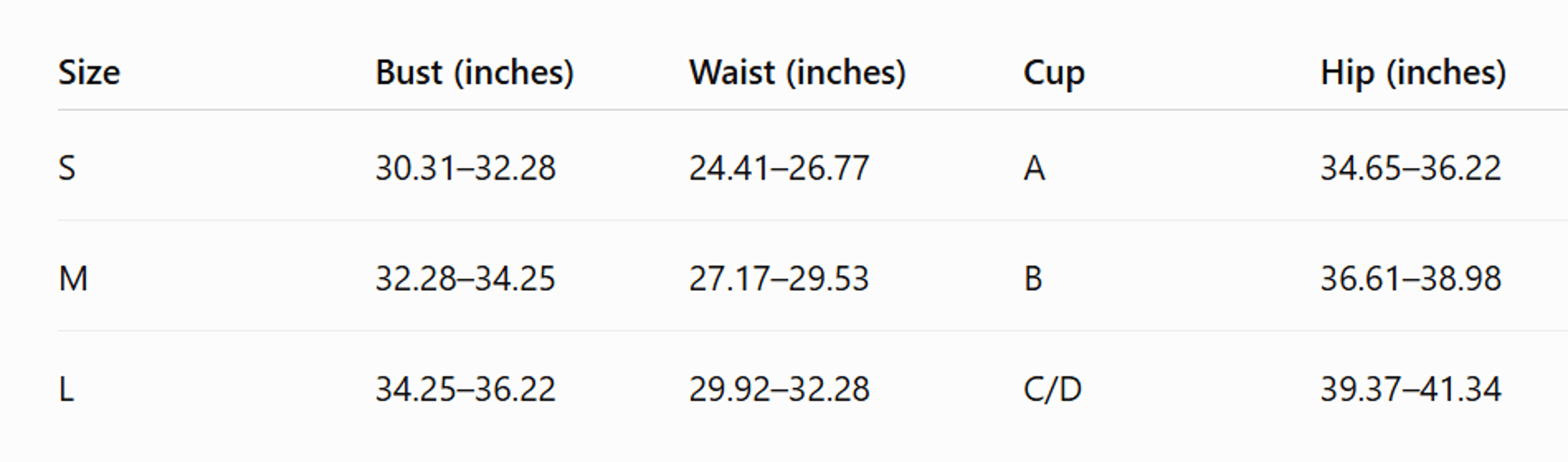Click hip value 39.37–41.34
Screen dimensions: 1568x462
1410,389
